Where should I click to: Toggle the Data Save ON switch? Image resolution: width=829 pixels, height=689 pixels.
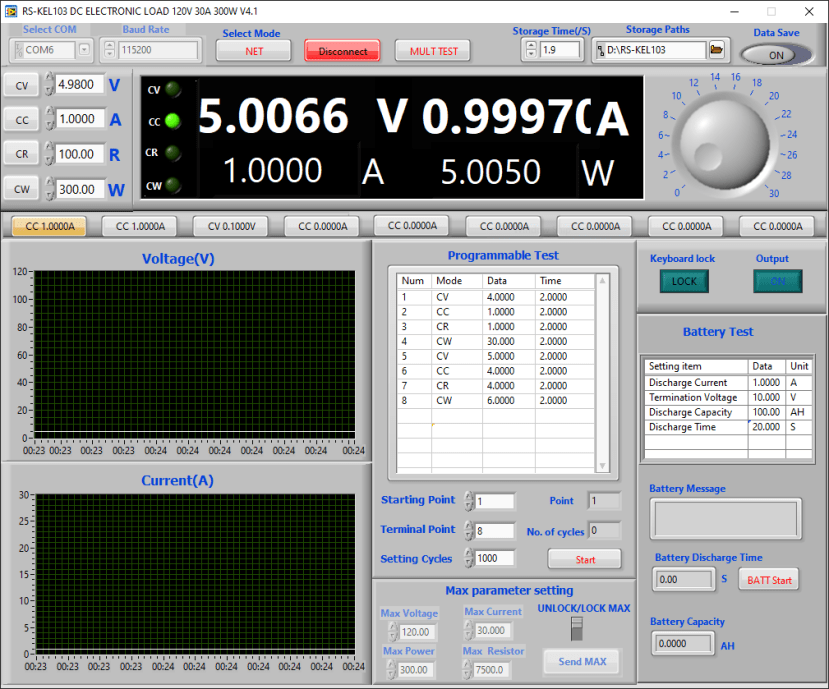point(776,55)
